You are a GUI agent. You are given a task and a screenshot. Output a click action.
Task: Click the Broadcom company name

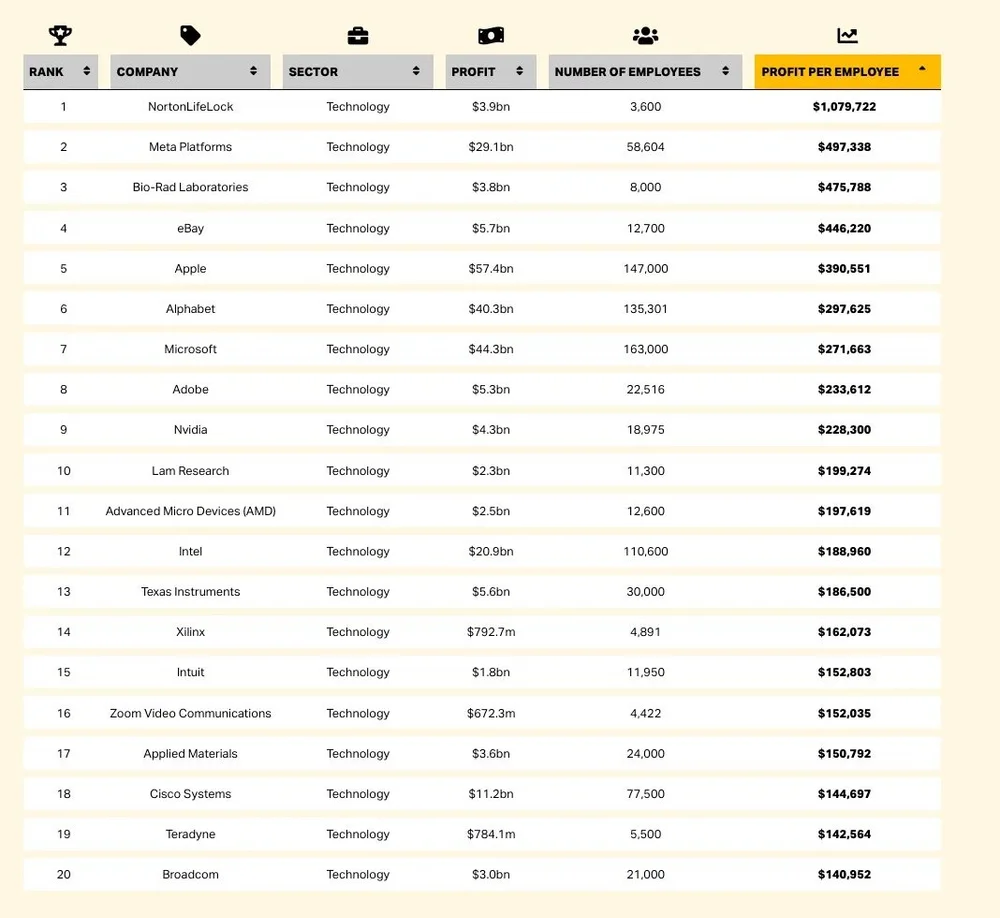coord(190,874)
